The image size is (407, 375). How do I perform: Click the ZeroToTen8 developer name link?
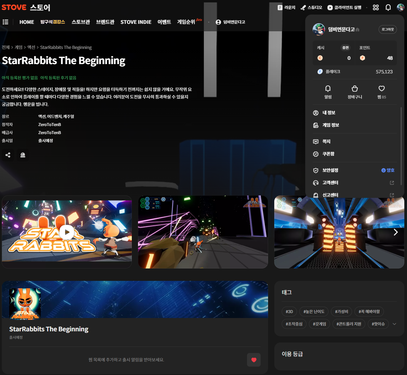[49, 125]
